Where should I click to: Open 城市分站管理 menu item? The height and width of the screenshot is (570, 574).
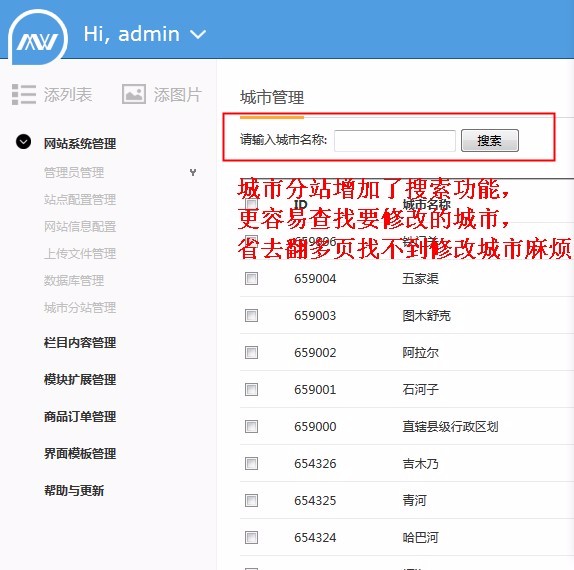[80, 308]
